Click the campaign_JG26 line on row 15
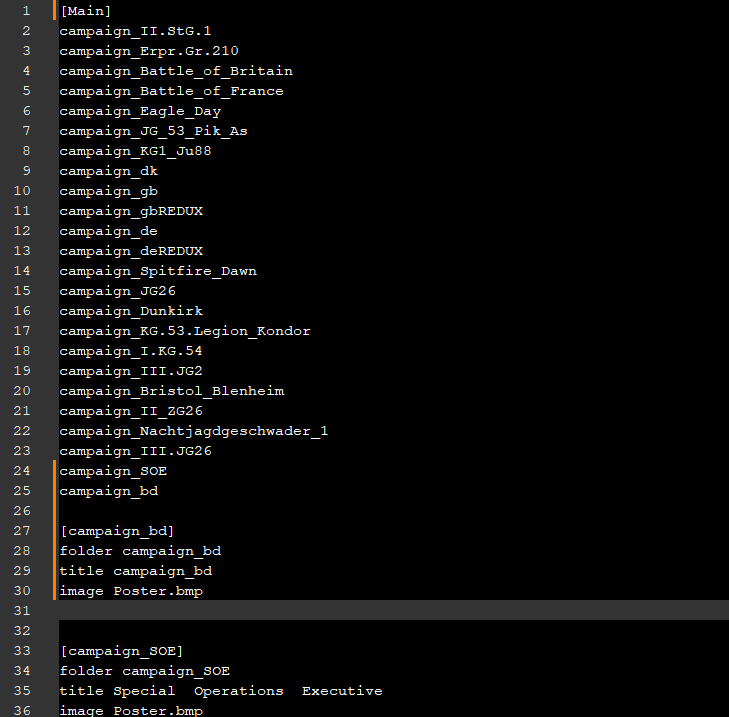 [x=118, y=291]
